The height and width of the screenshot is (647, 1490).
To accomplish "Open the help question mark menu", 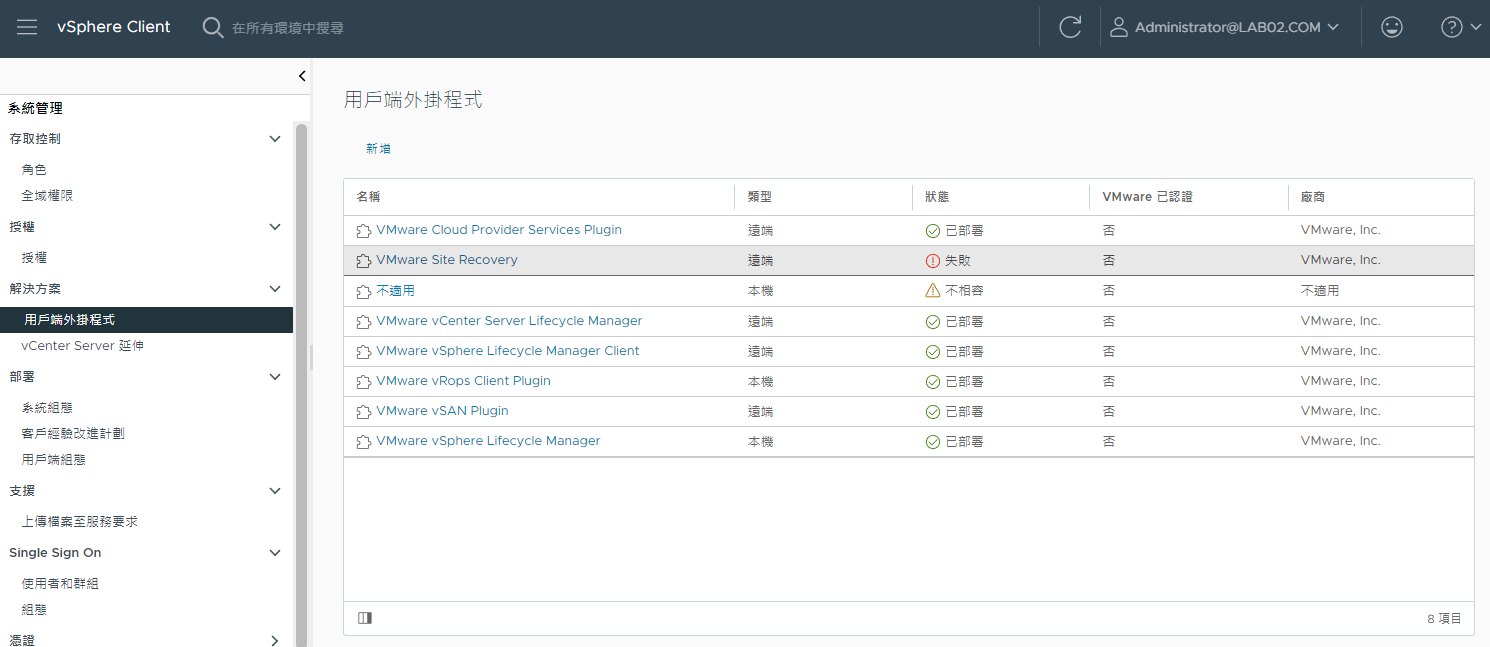I will [1451, 27].
